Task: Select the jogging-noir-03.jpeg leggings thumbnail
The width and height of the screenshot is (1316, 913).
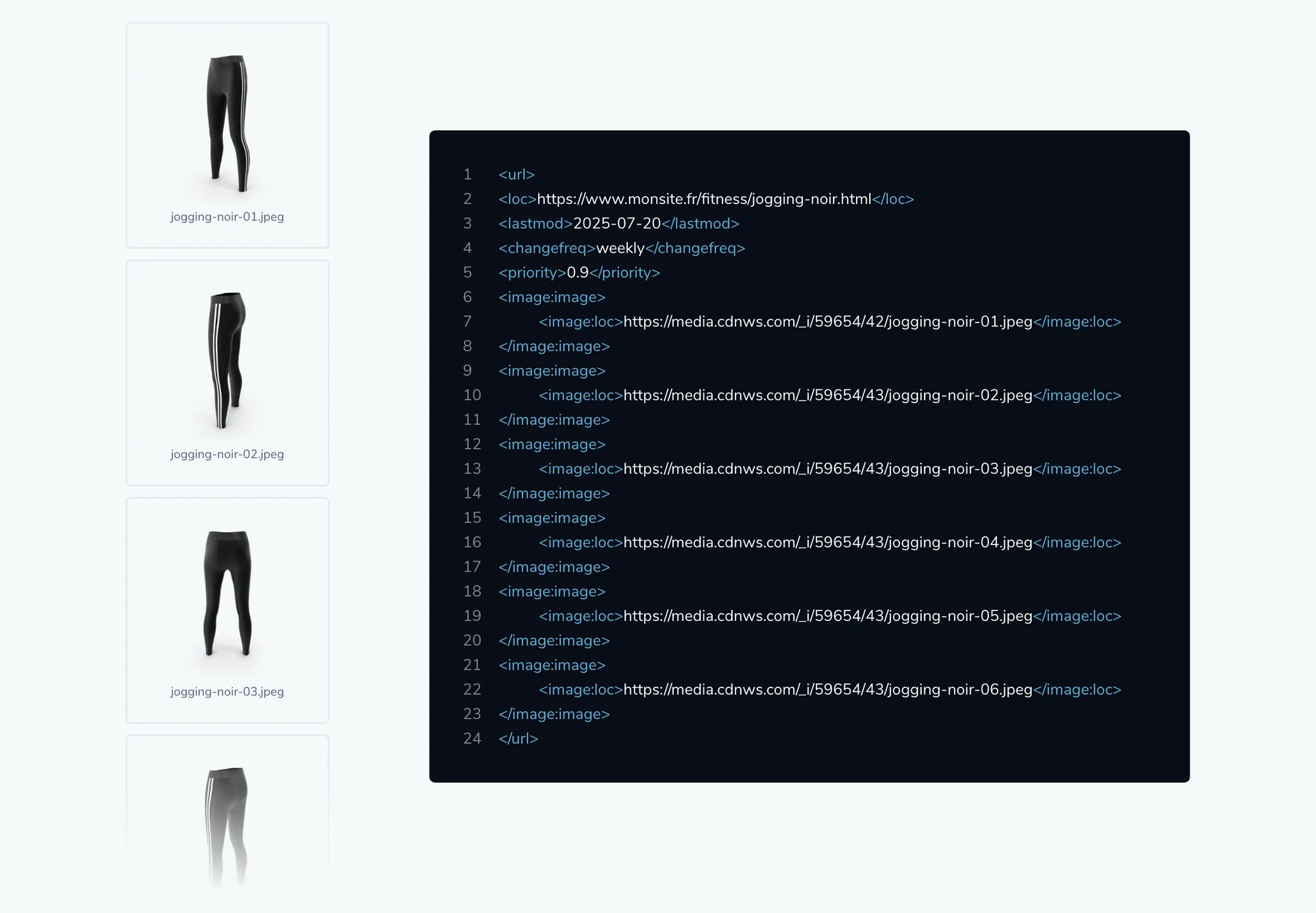Action: [x=227, y=594]
